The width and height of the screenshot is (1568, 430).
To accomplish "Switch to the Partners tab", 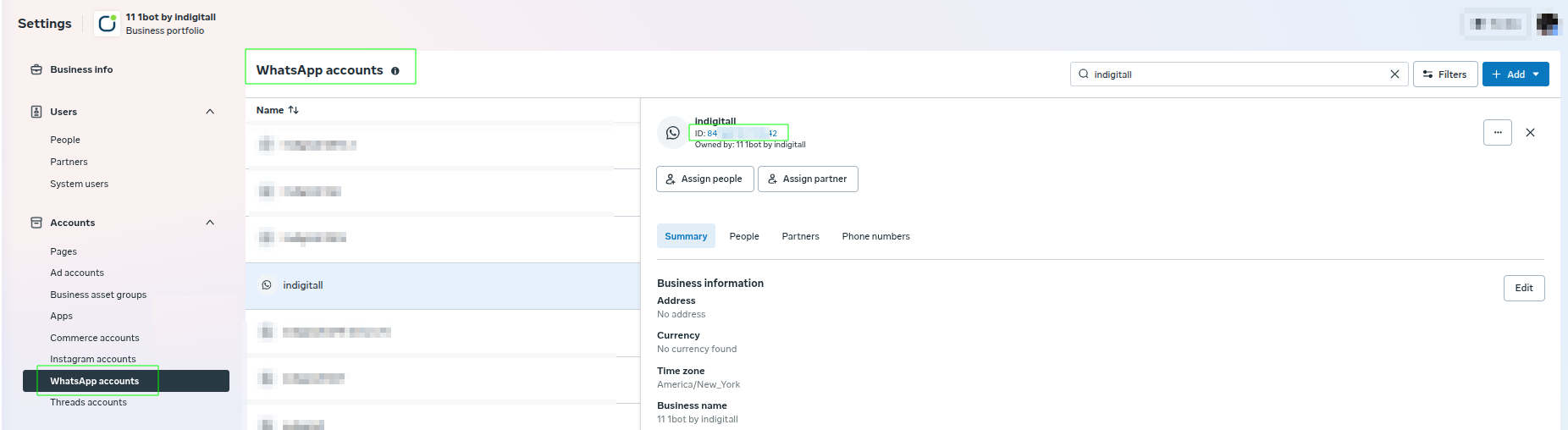I will coord(800,236).
